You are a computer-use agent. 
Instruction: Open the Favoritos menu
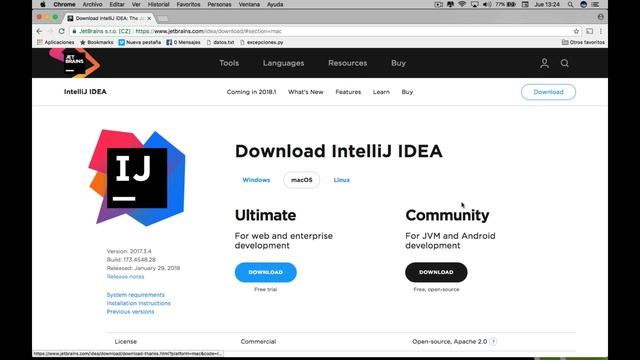(x=188, y=4)
